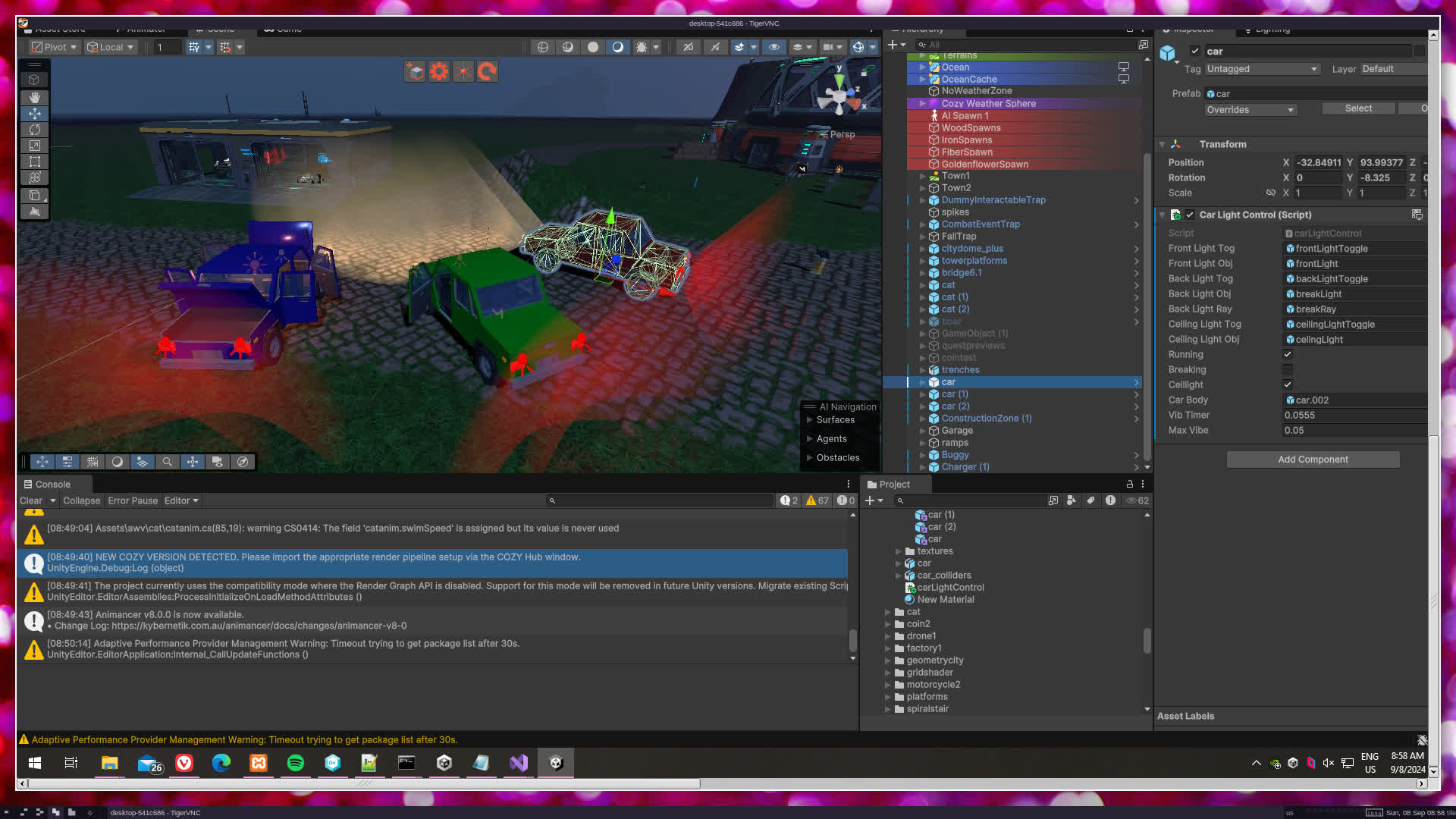
Task: Open the Project tab
Action: [893, 484]
